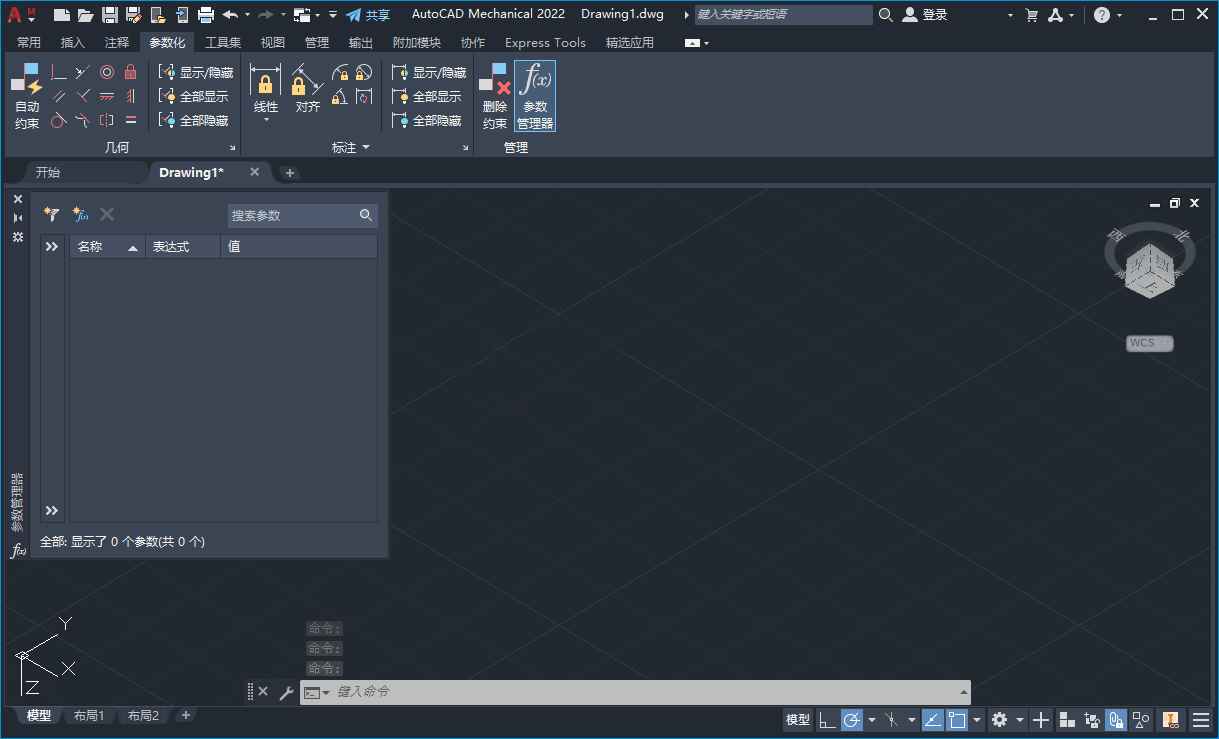1219x739 pixels.
Task: Apply the Fix (lock) geometric constraint
Action: [130, 72]
